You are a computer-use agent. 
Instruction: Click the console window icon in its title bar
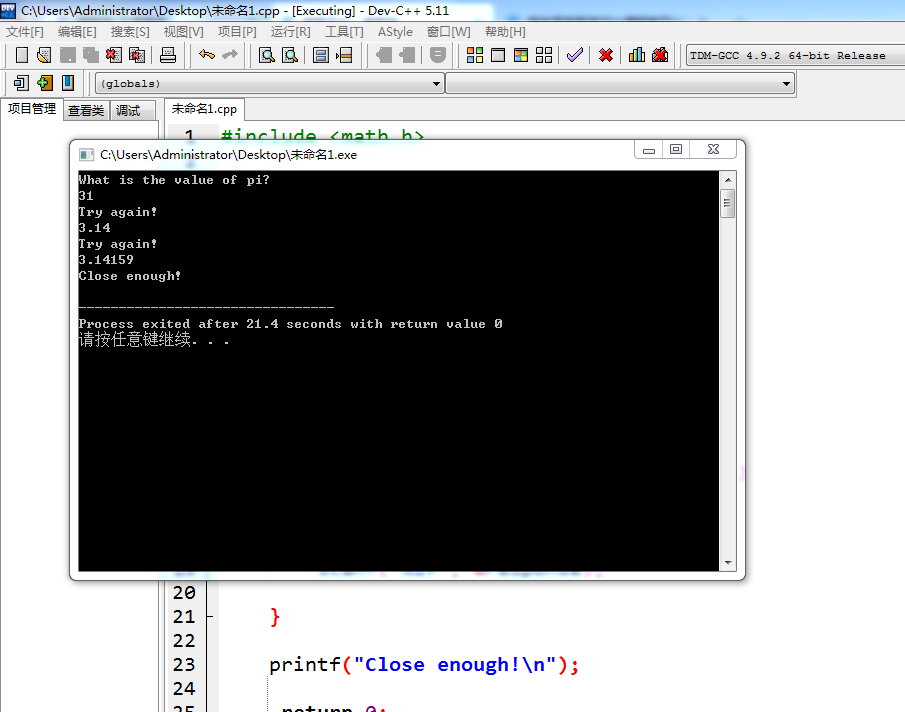coord(87,155)
